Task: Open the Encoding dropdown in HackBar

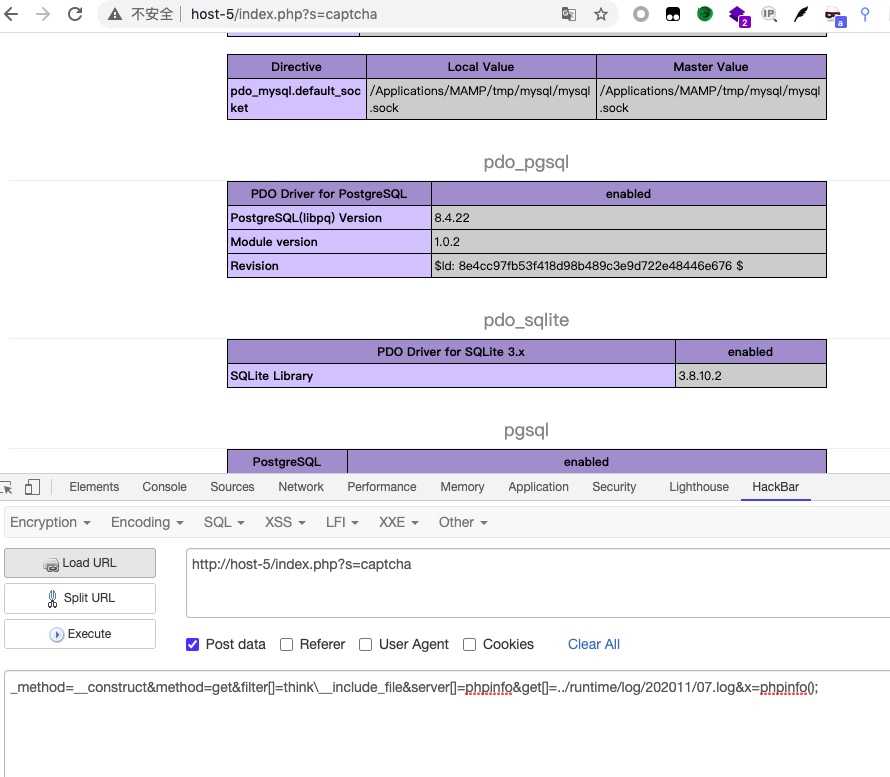Action: pyautogui.click(x=147, y=522)
